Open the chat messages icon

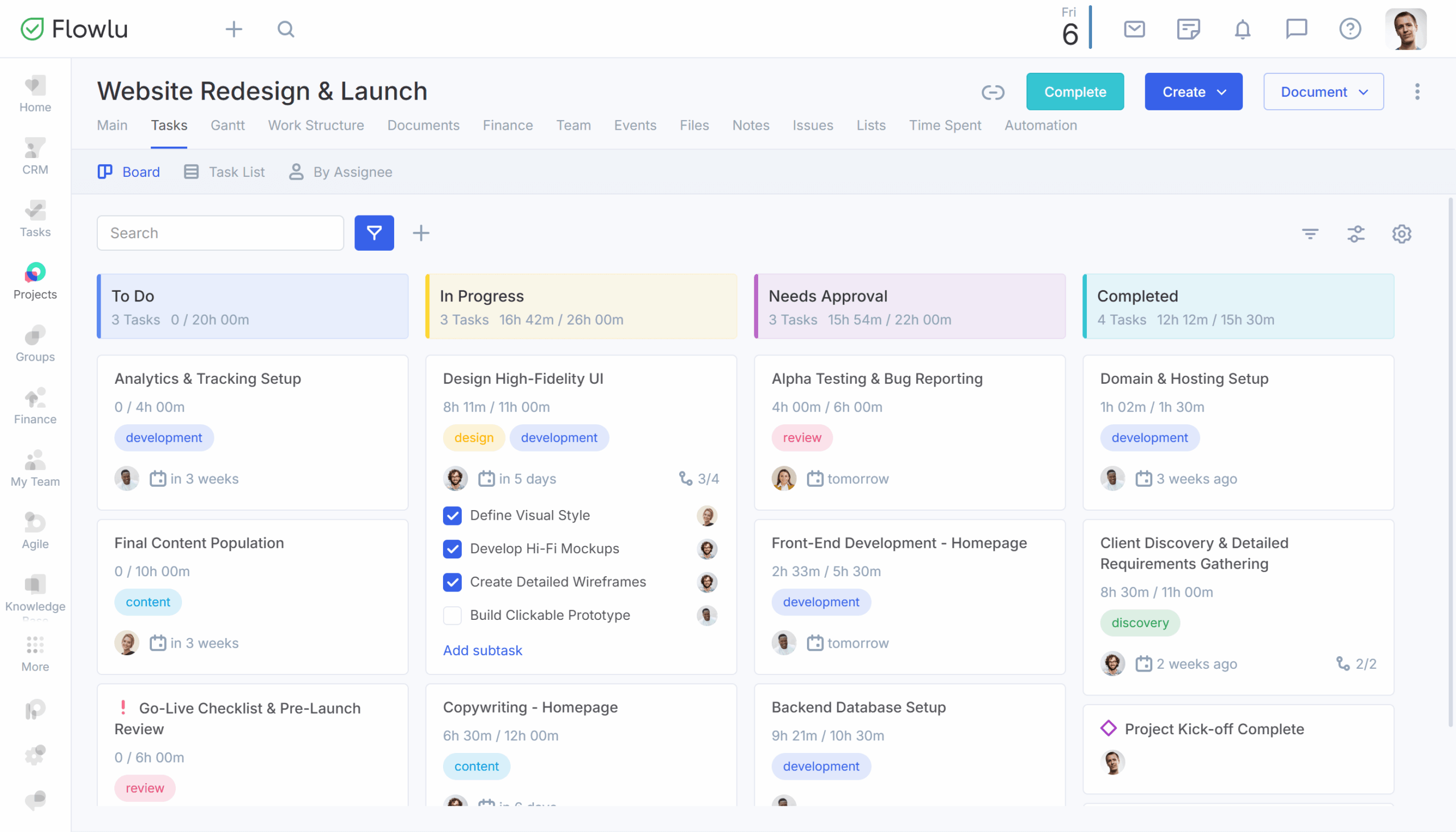click(x=1296, y=28)
